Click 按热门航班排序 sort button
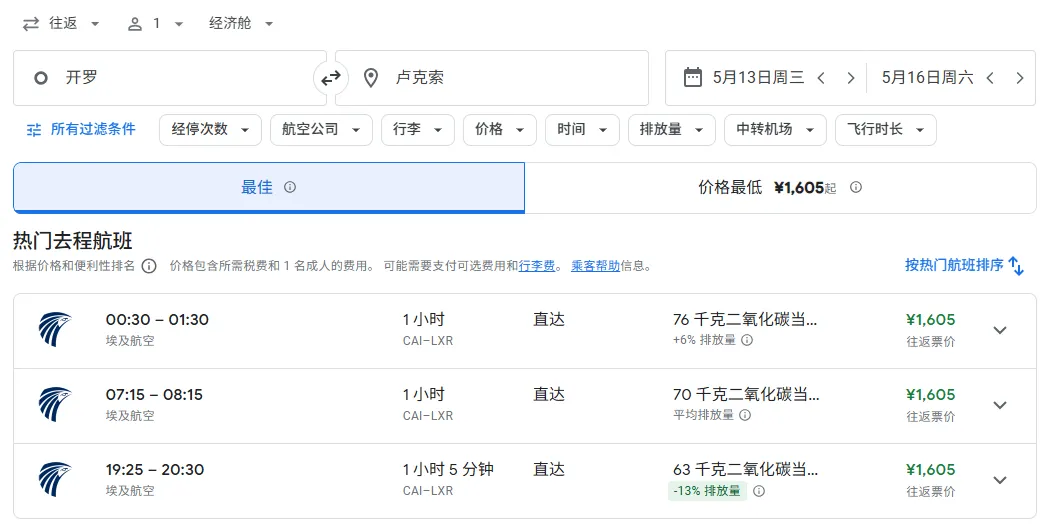This screenshot has width=1062, height=530. pos(964,265)
